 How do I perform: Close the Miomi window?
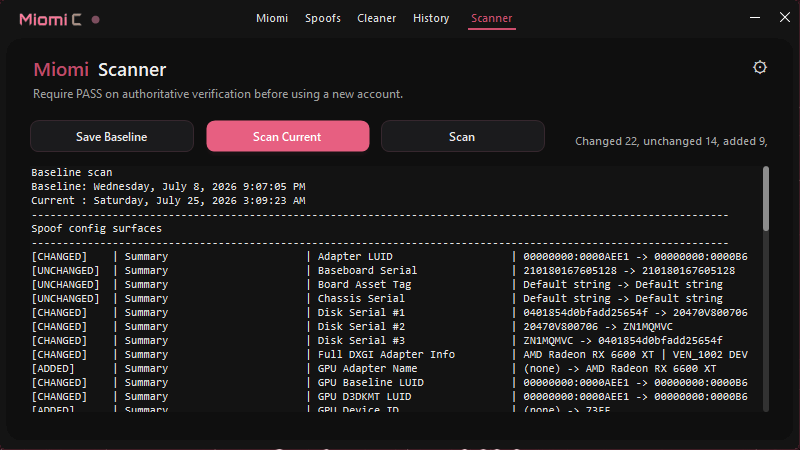[785, 17]
